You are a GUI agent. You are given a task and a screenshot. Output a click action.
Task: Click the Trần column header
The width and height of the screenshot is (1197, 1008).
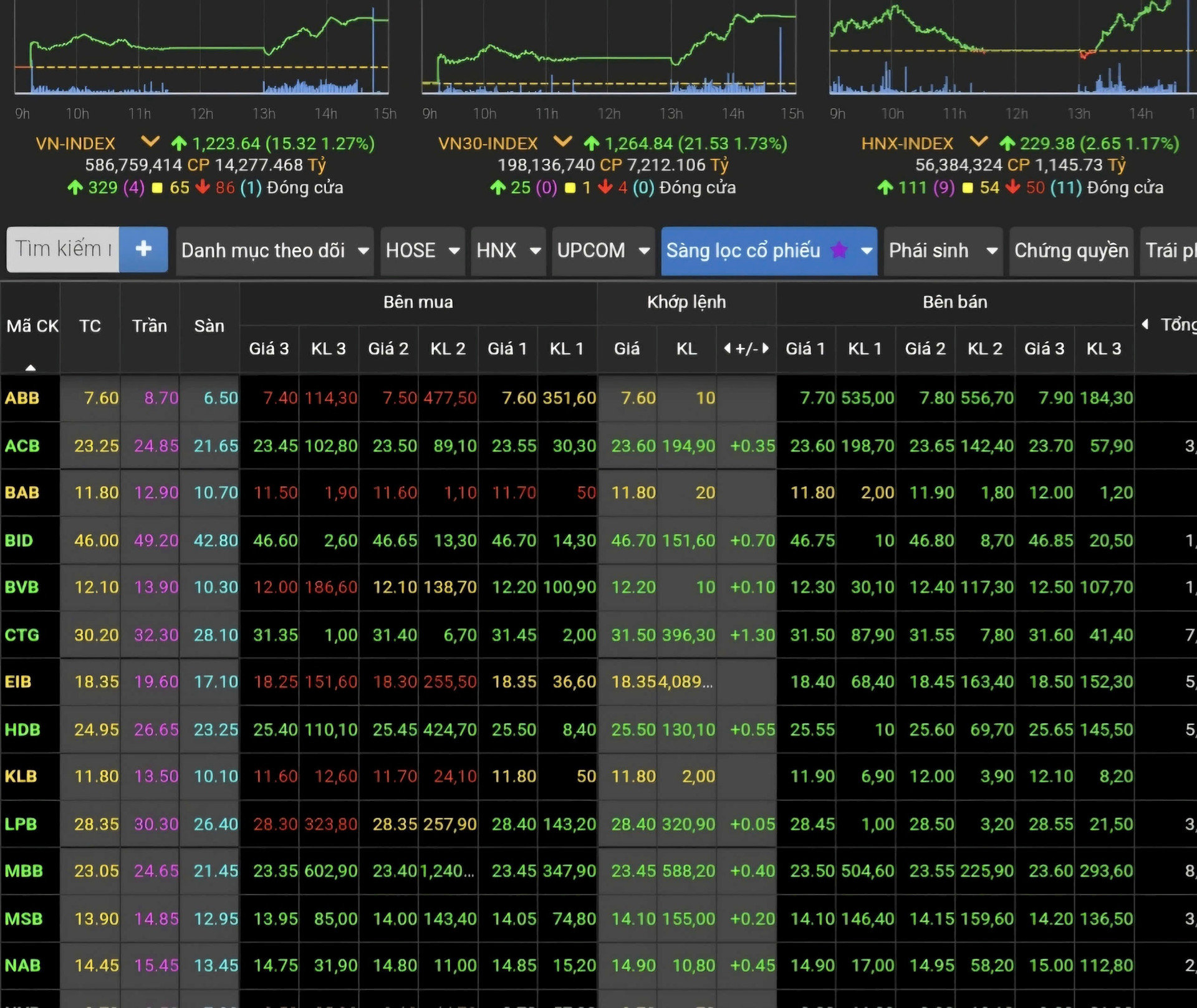pos(150,326)
